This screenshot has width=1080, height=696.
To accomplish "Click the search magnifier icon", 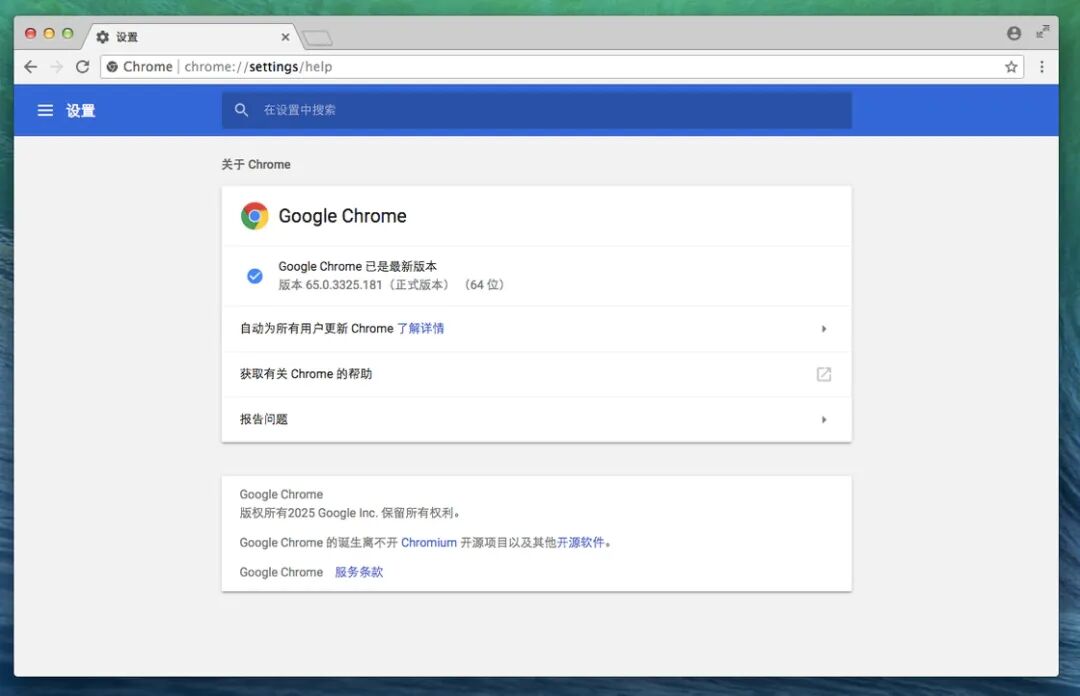I will click(x=241, y=110).
